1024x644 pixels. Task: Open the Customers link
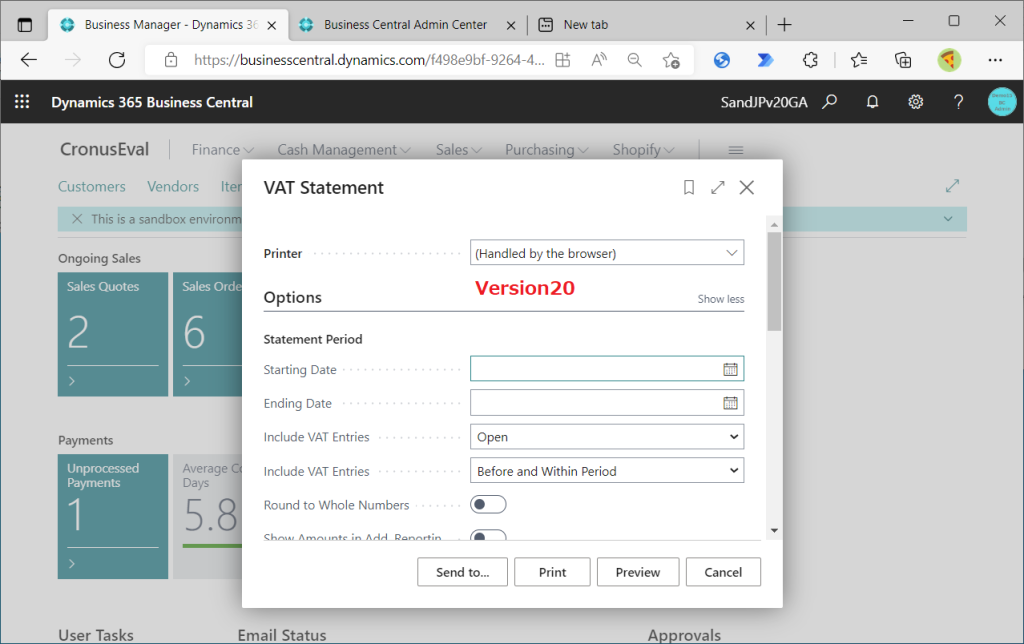coord(91,187)
